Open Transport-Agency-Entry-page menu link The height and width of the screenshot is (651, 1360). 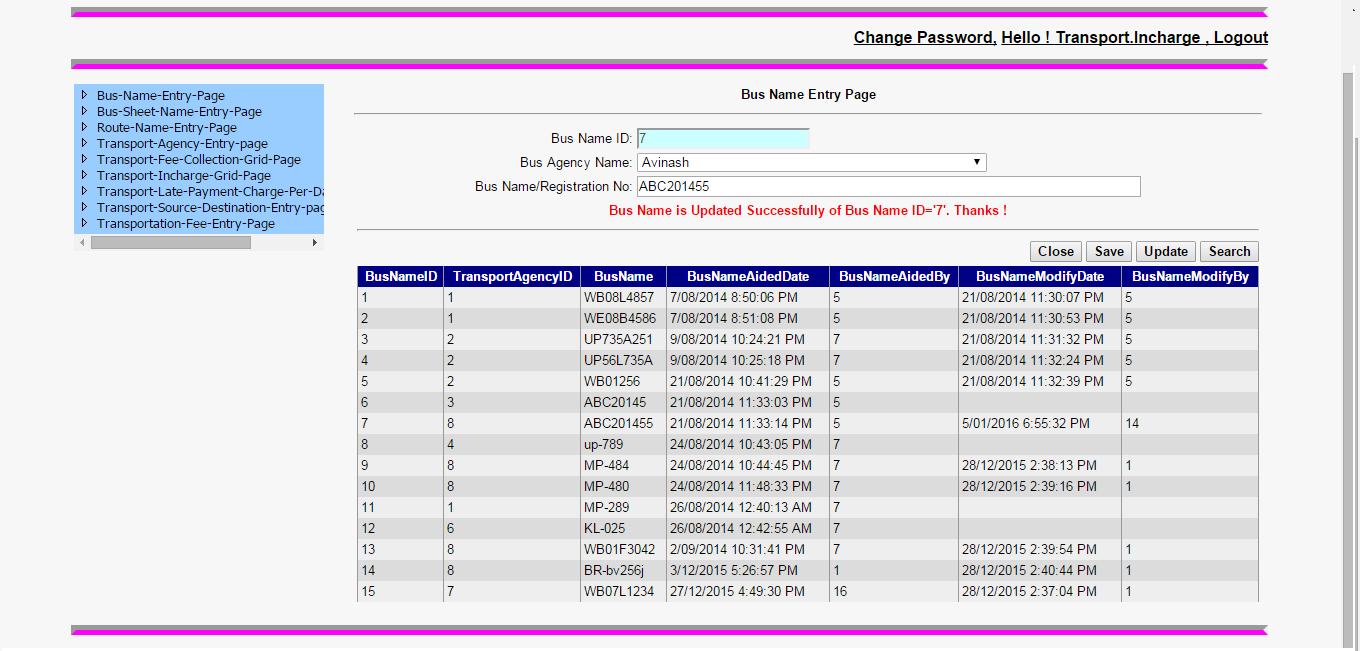click(182, 144)
